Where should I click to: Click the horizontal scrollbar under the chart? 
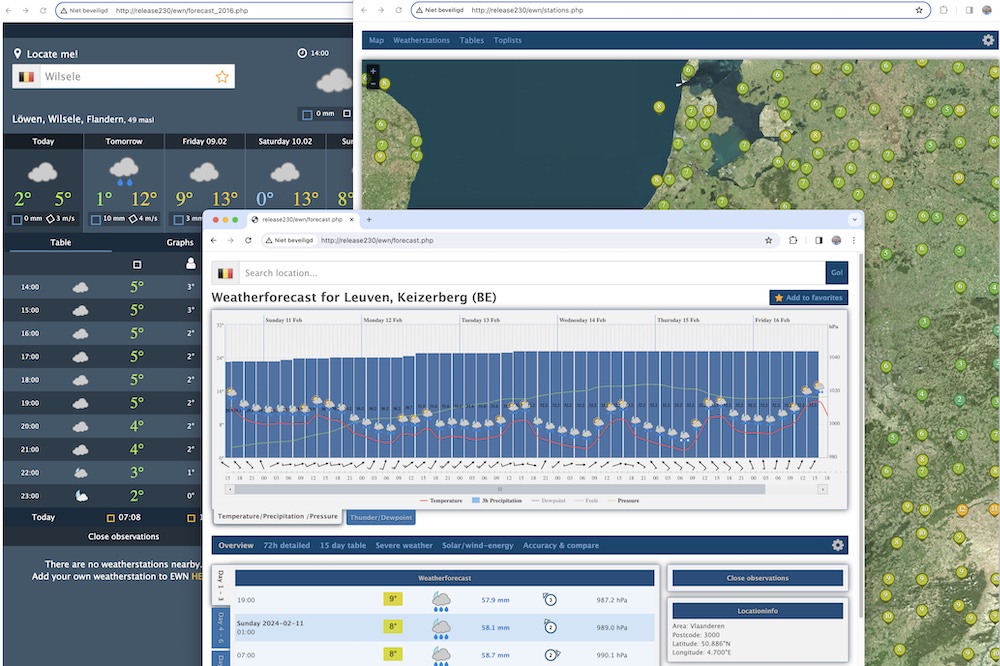click(500, 489)
